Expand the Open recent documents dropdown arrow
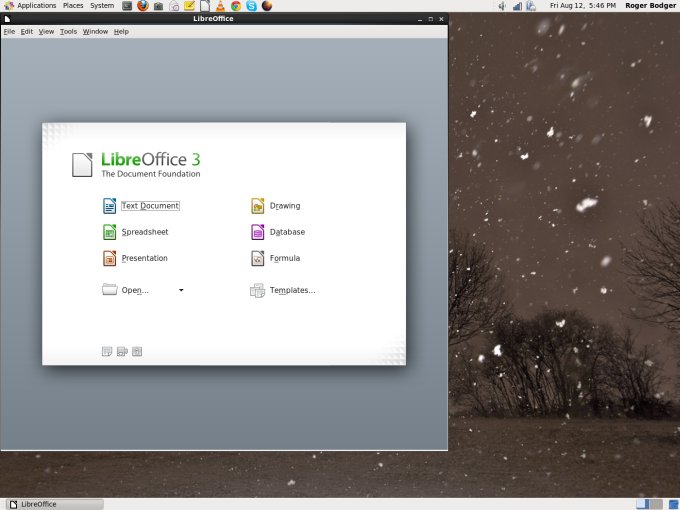Viewport: 680px width, 510px height. click(181, 290)
